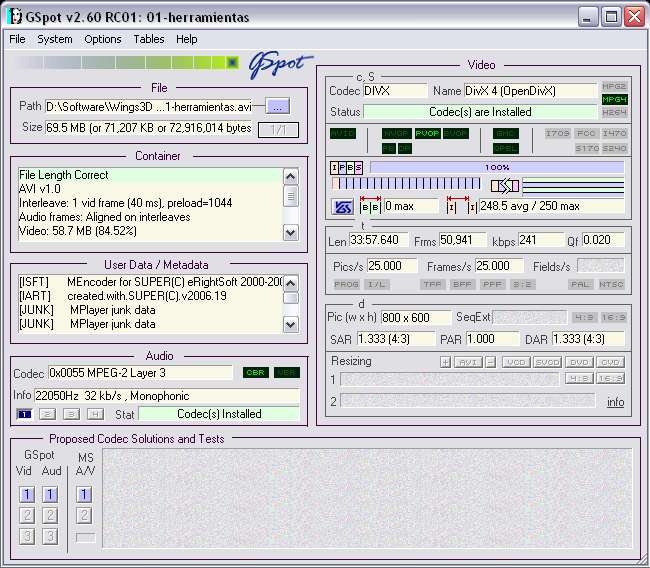The image size is (650, 568).
Task: Open the Options menu
Action: [103, 39]
